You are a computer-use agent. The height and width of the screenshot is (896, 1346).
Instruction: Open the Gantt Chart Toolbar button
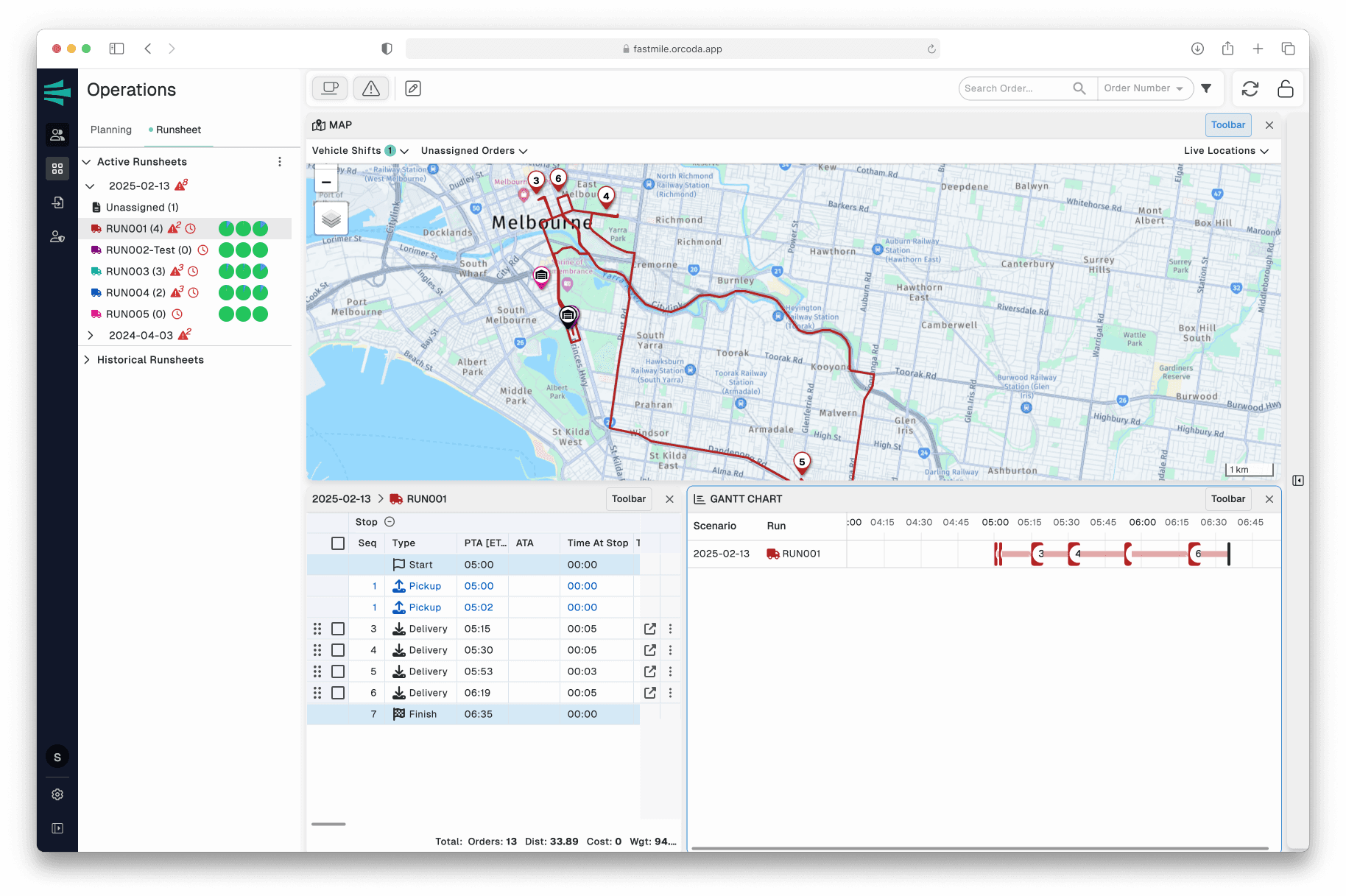click(1227, 498)
